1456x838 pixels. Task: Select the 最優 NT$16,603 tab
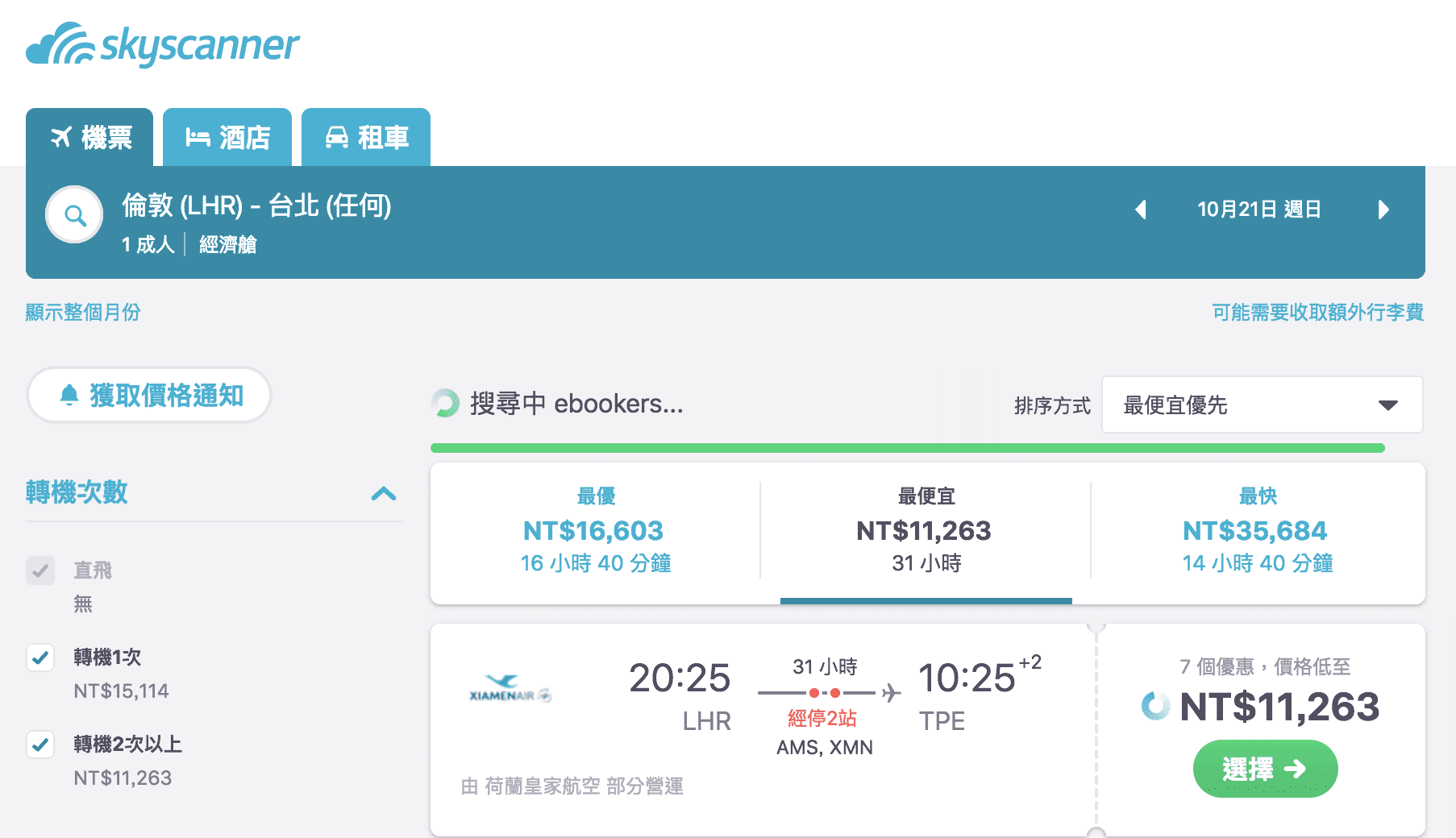(596, 532)
